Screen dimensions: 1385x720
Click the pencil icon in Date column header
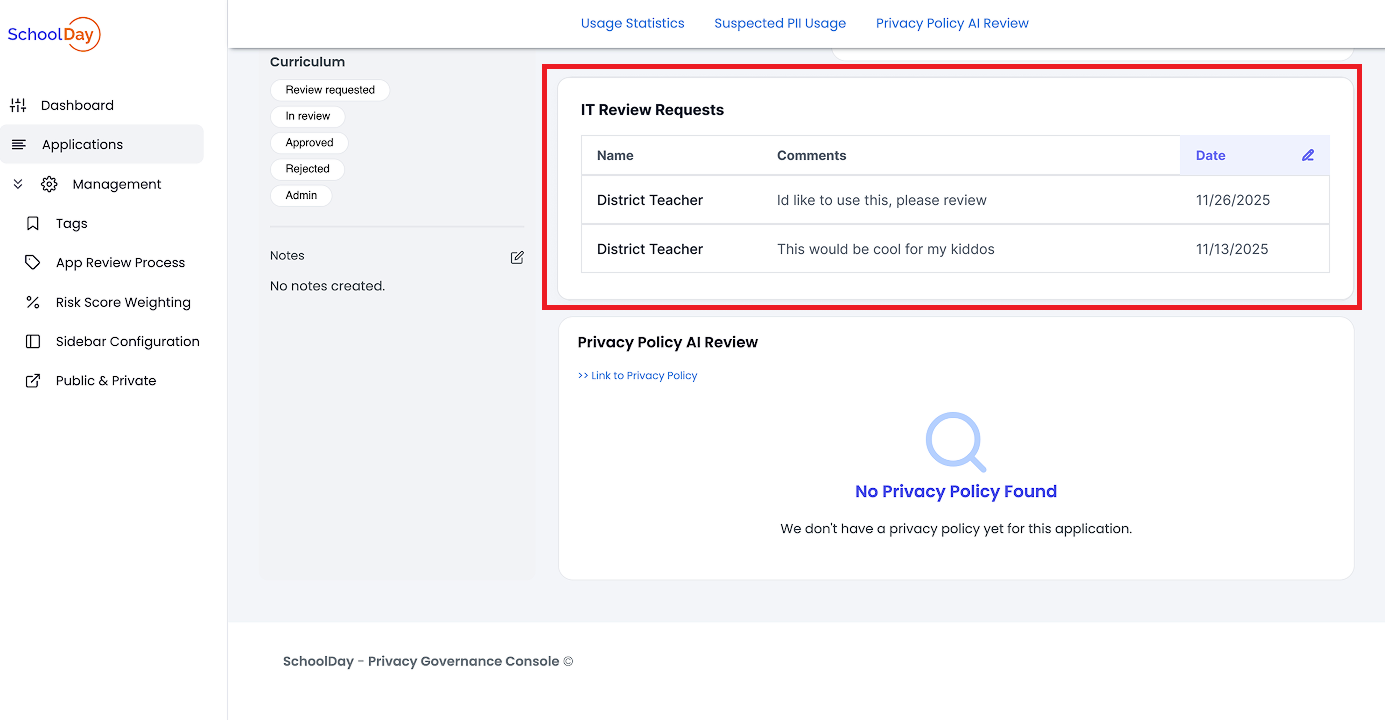click(1308, 155)
